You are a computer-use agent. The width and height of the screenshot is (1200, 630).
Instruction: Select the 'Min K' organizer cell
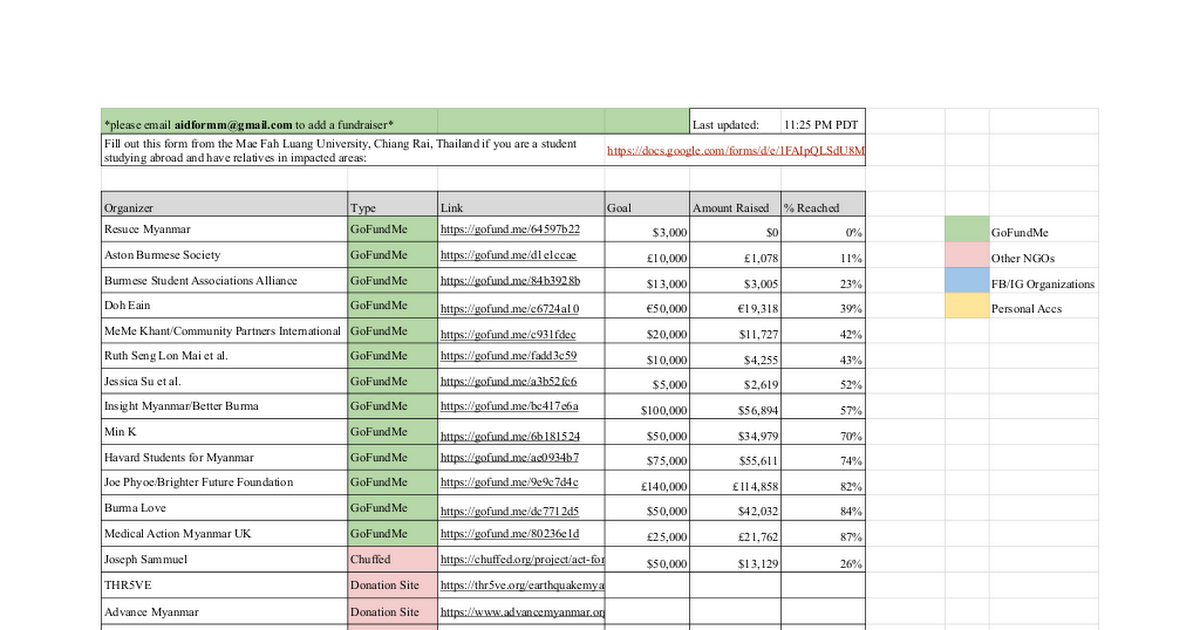click(224, 433)
